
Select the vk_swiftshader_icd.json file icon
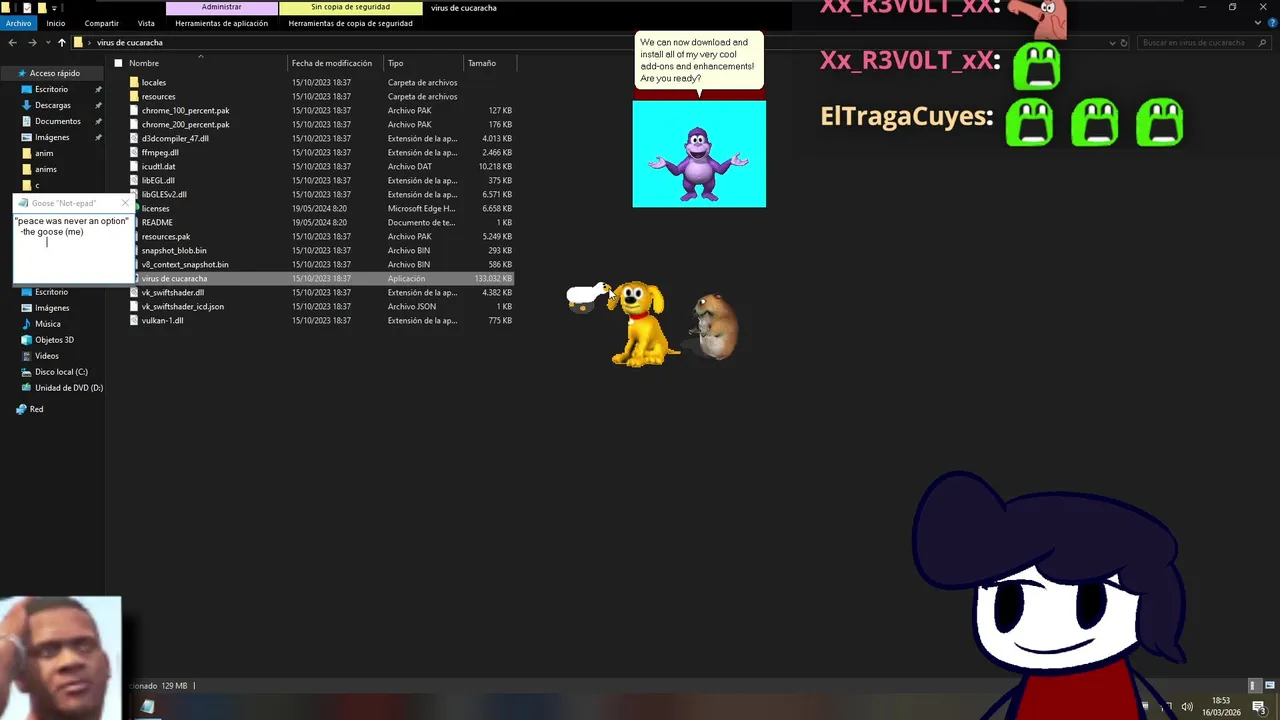click(134, 306)
